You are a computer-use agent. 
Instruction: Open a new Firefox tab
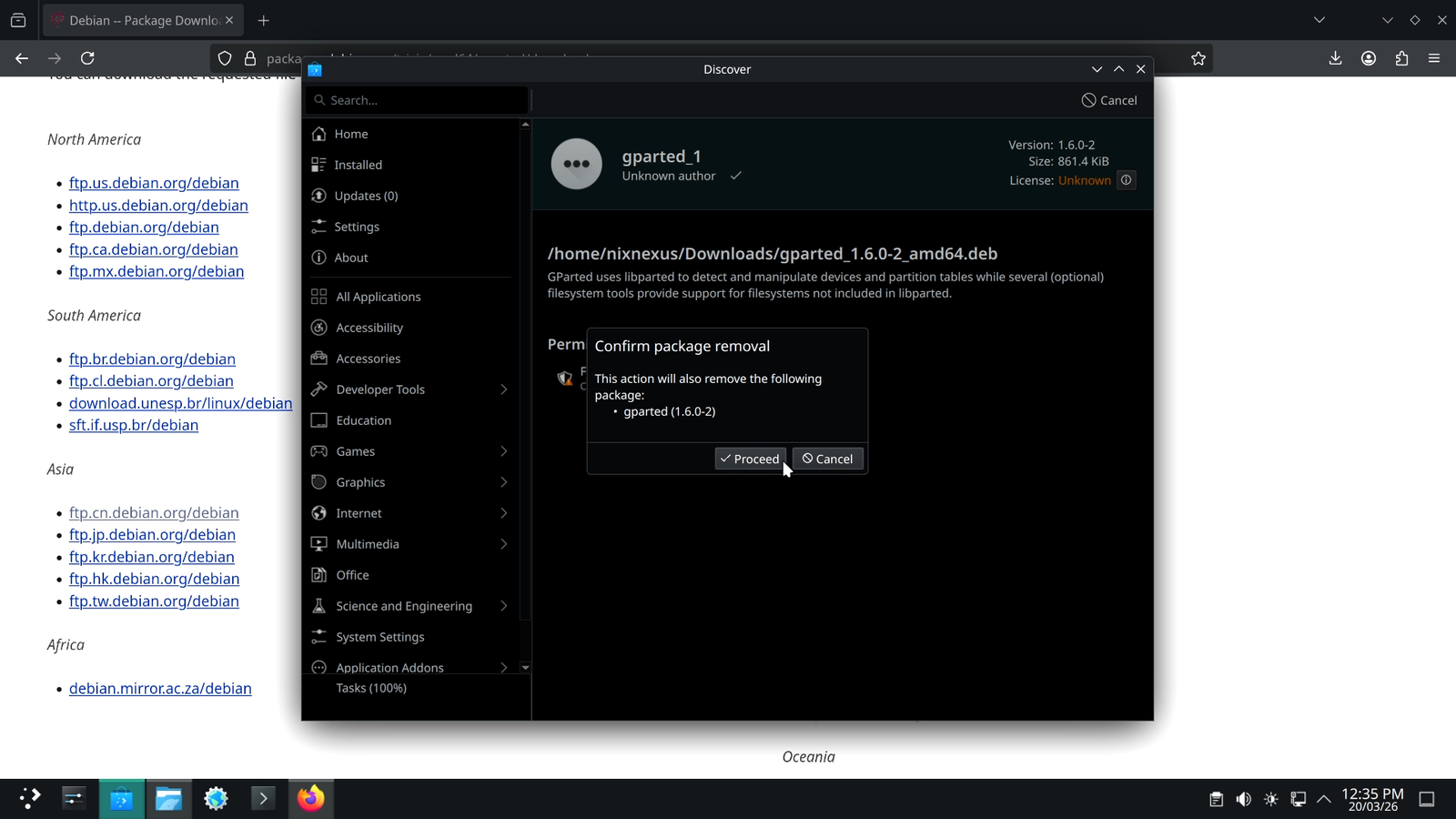pos(263,20)
